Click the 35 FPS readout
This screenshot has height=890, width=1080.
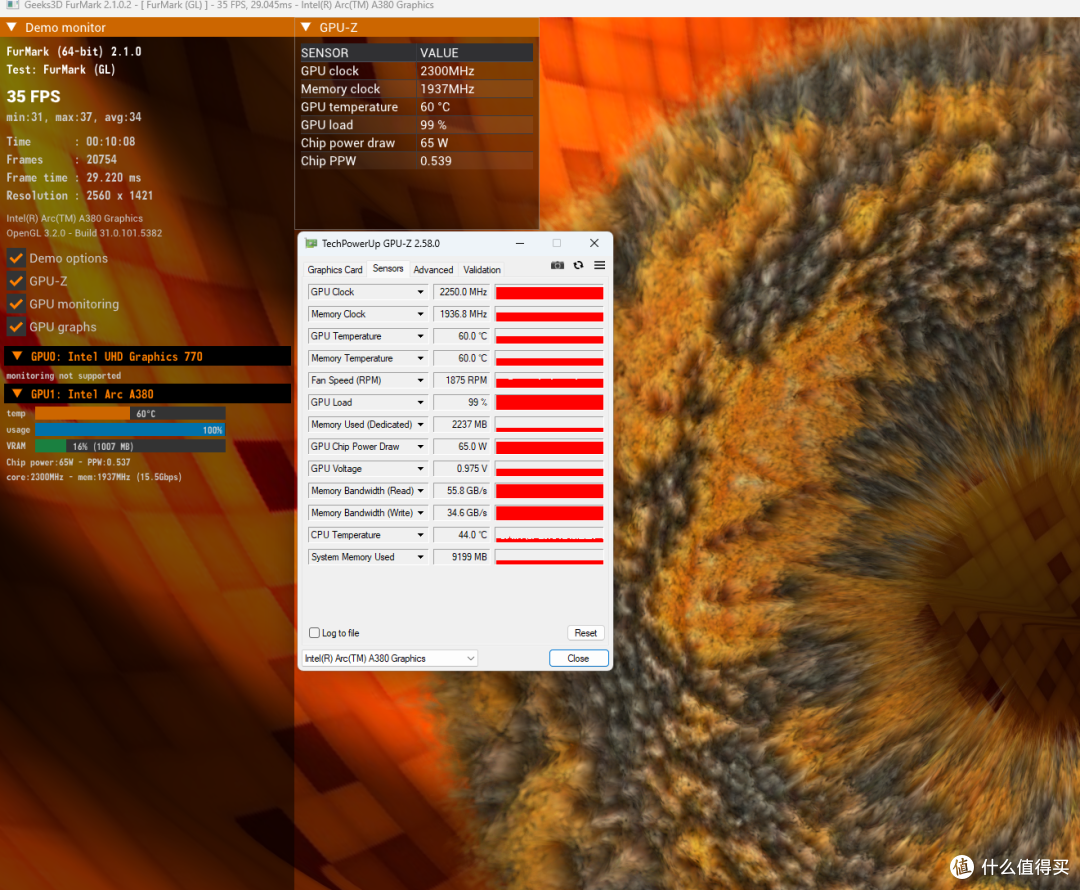[x=34, y=96]
